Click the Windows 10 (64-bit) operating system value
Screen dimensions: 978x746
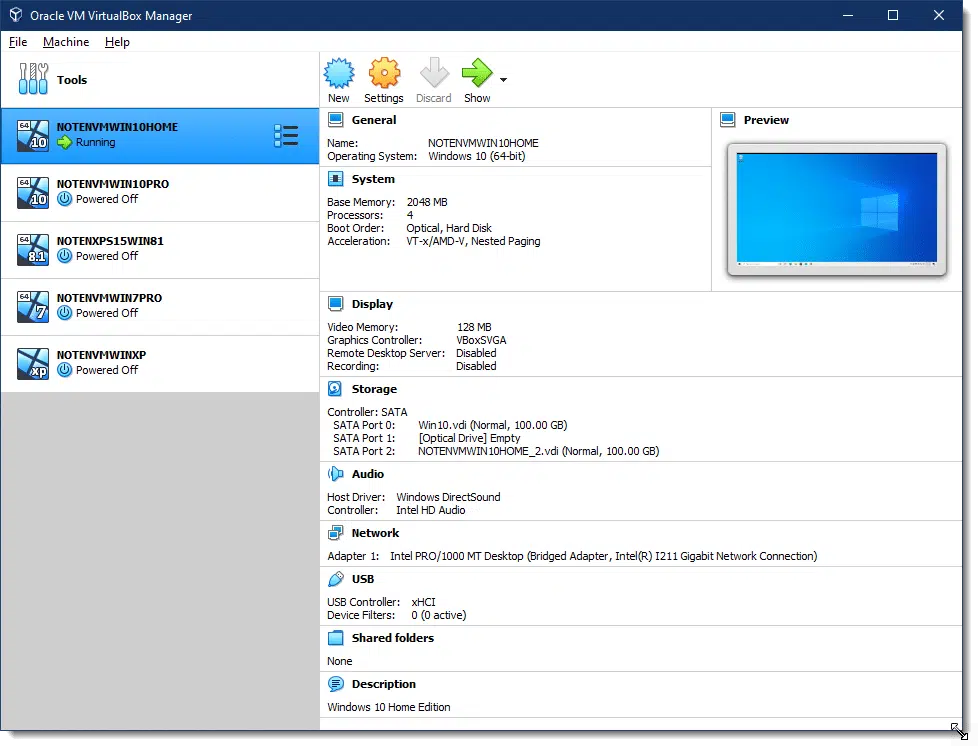[477, 156]
